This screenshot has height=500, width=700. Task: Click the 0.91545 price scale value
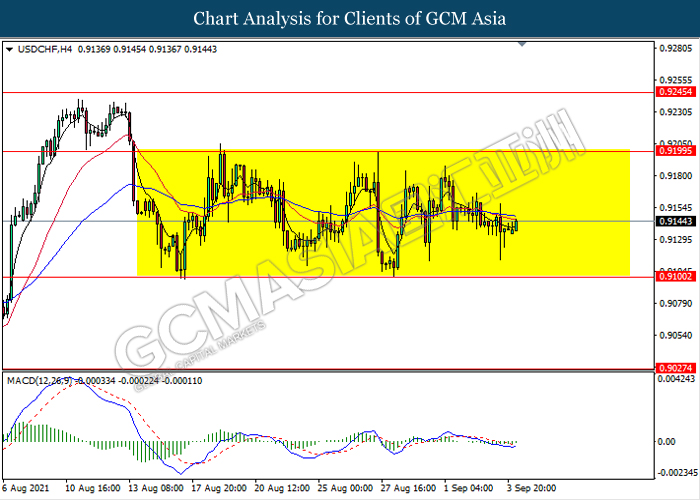676,208
